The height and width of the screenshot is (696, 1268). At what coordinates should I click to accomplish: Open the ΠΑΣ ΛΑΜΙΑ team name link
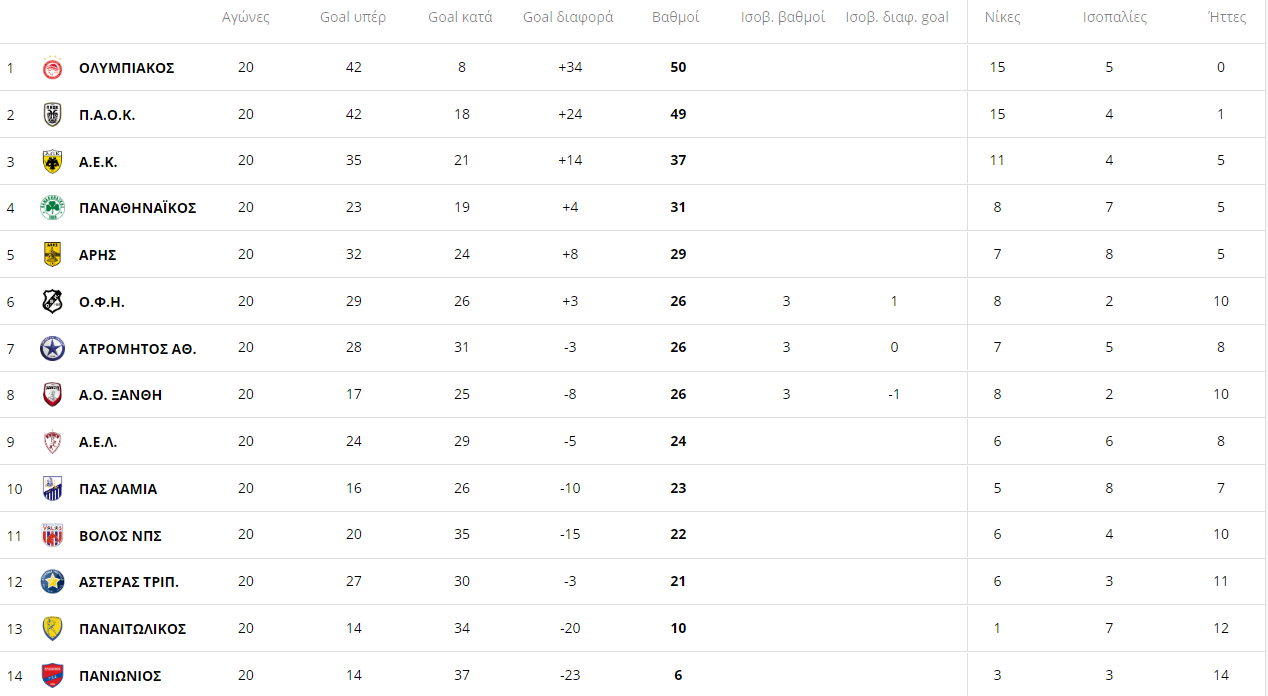118,489
